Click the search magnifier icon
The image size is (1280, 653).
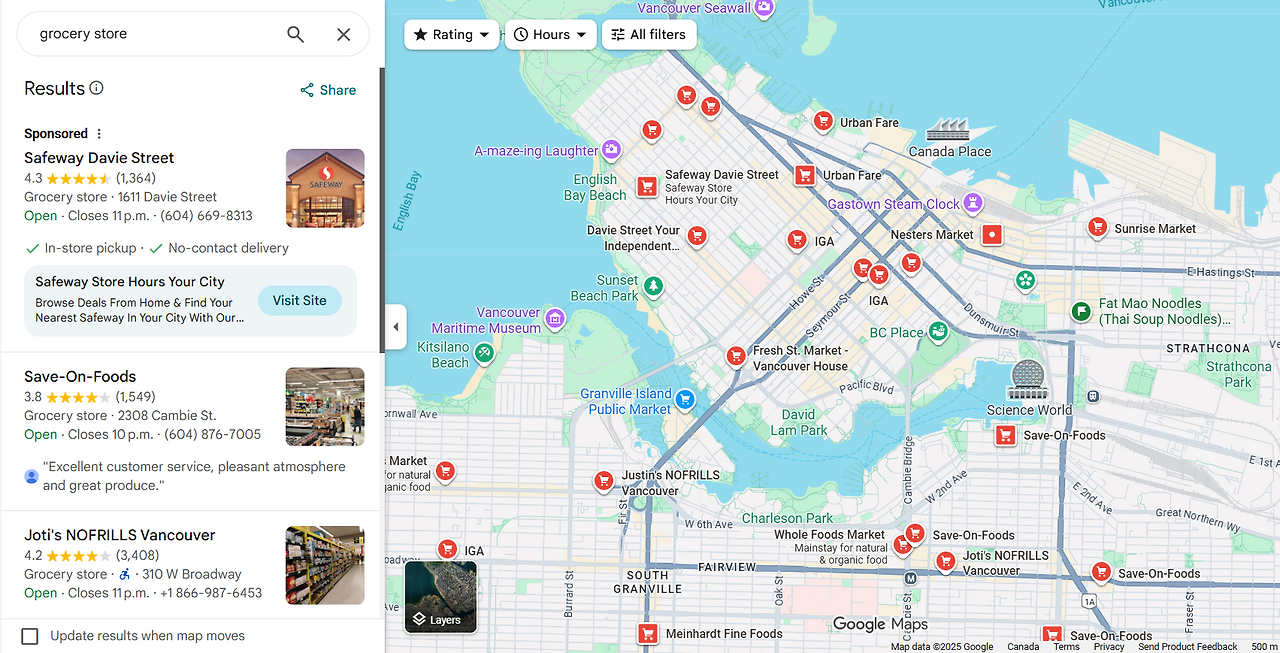coord(295,34)
